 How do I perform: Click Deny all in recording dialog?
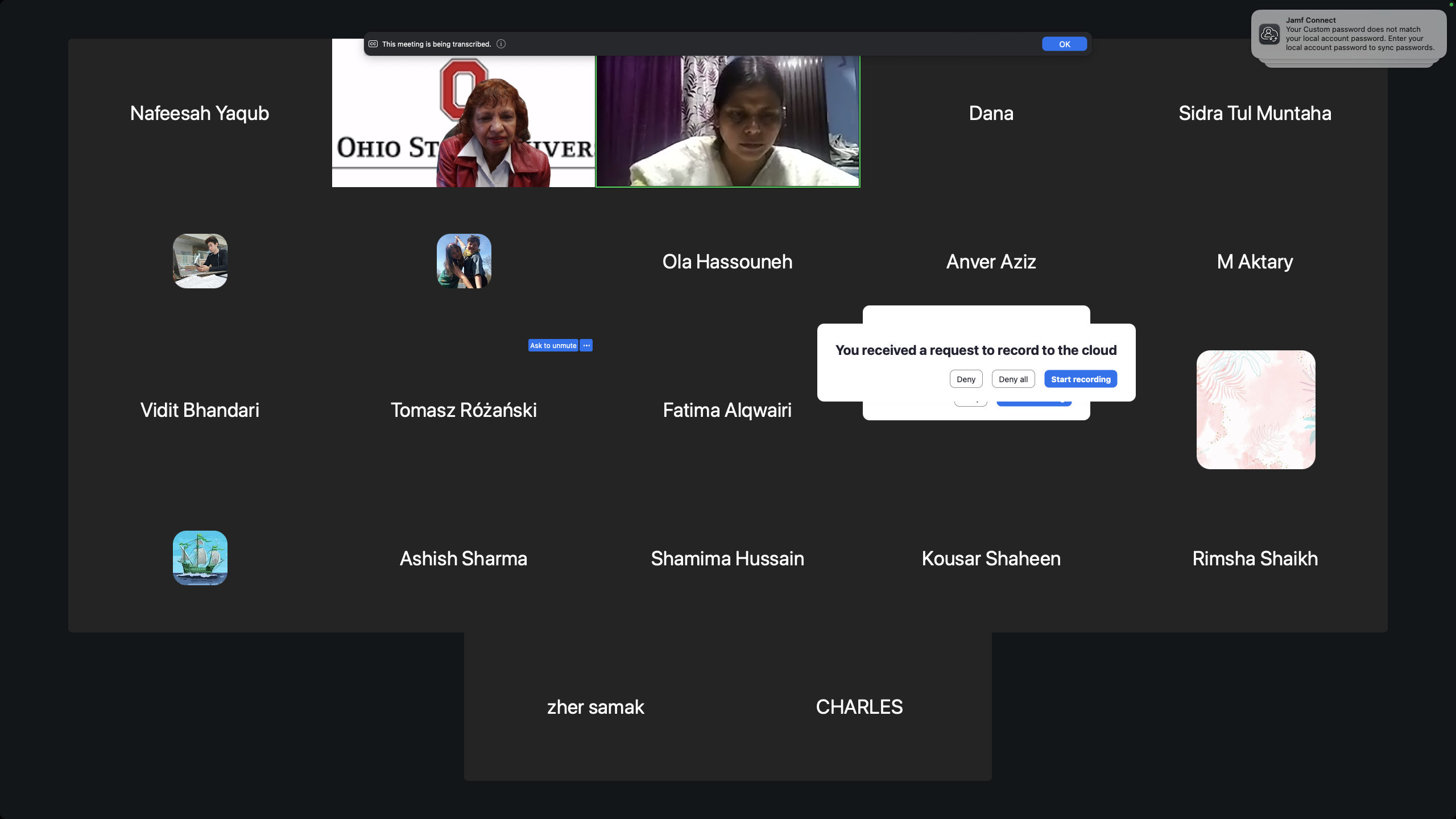[x=1013, y=379]
